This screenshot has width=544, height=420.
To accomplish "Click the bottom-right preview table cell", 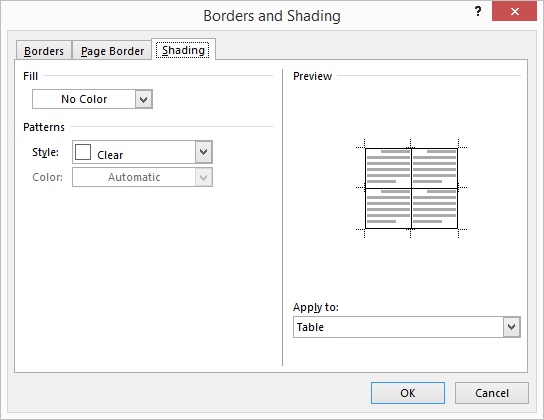I will click(x=434, y=208).
